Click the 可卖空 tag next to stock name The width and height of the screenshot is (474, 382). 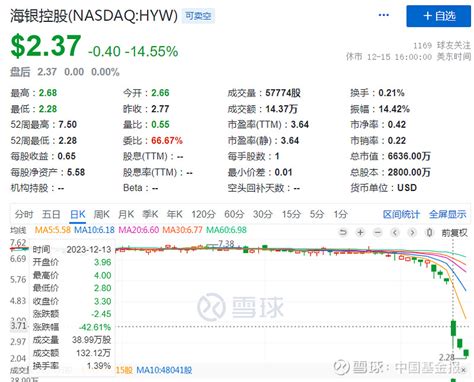tap(198, 16)
